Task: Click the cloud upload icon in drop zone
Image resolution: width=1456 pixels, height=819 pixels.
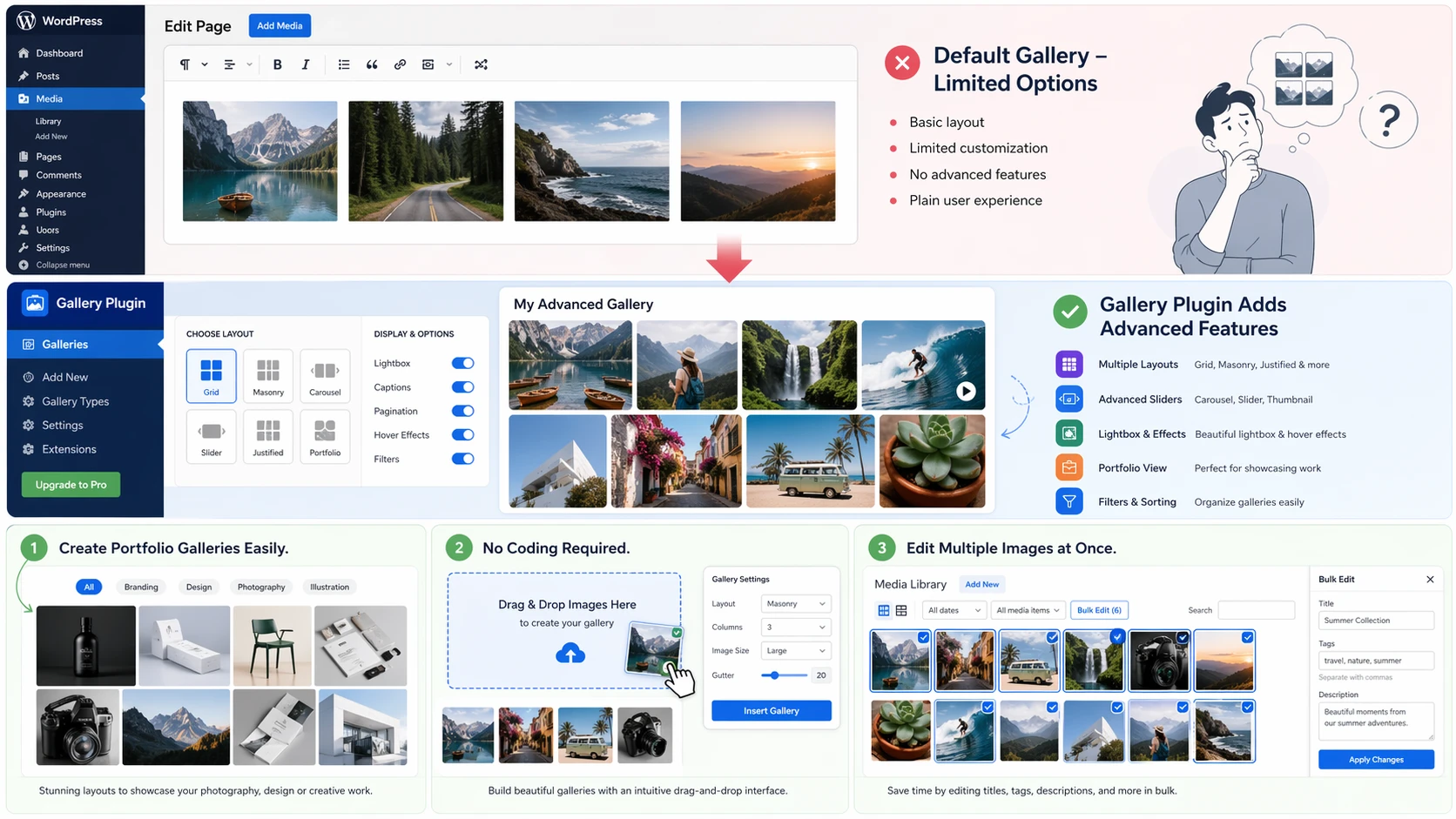Action: coord(570,654)
